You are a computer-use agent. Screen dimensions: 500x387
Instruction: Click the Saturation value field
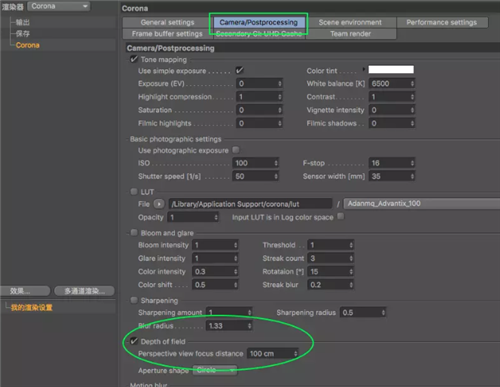click(259, 110)
